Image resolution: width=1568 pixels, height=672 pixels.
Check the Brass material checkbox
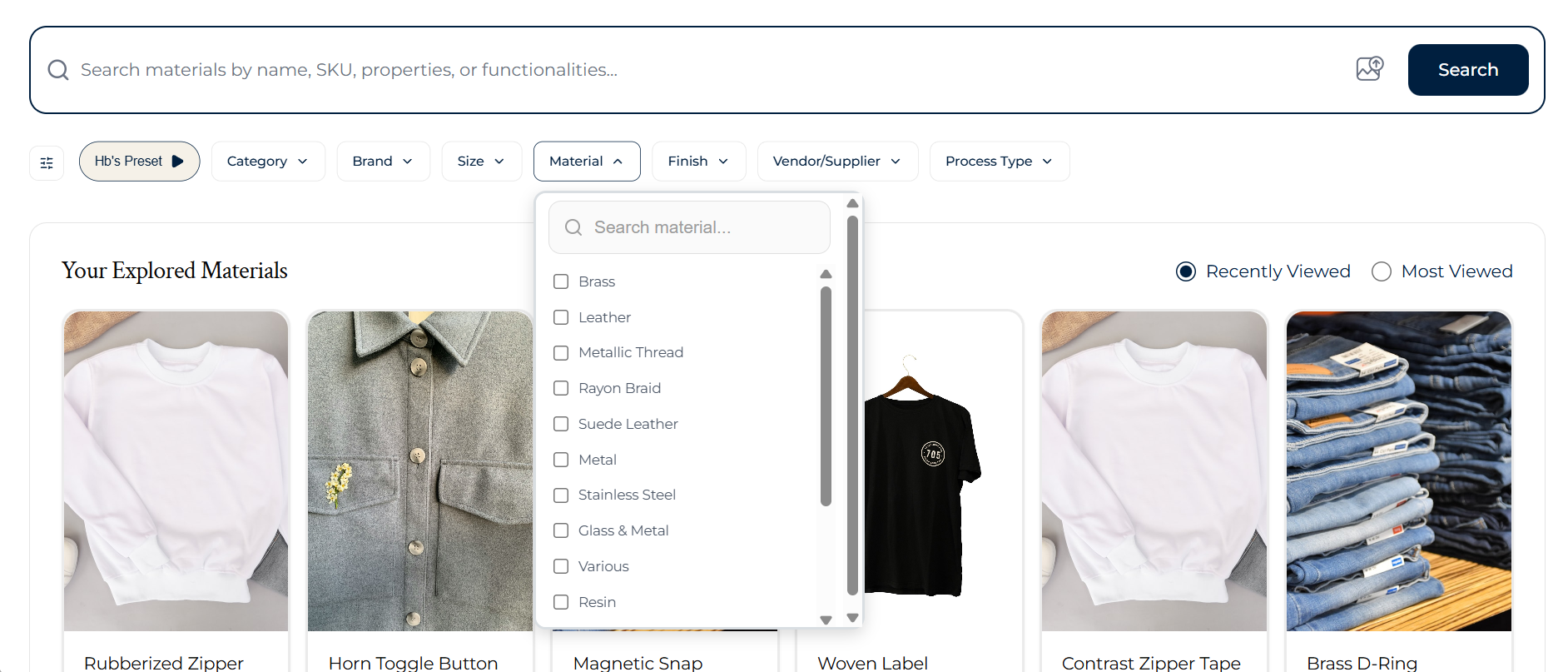coord(561,281)
